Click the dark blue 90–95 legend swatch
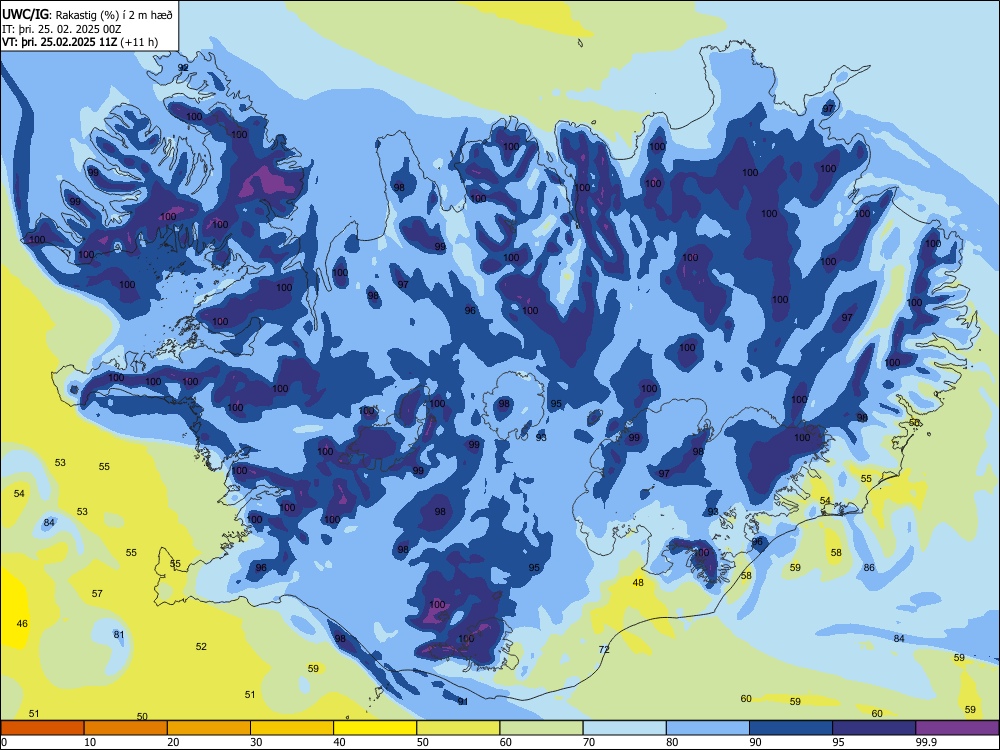1000x750 pixels. tap(791, 728)
